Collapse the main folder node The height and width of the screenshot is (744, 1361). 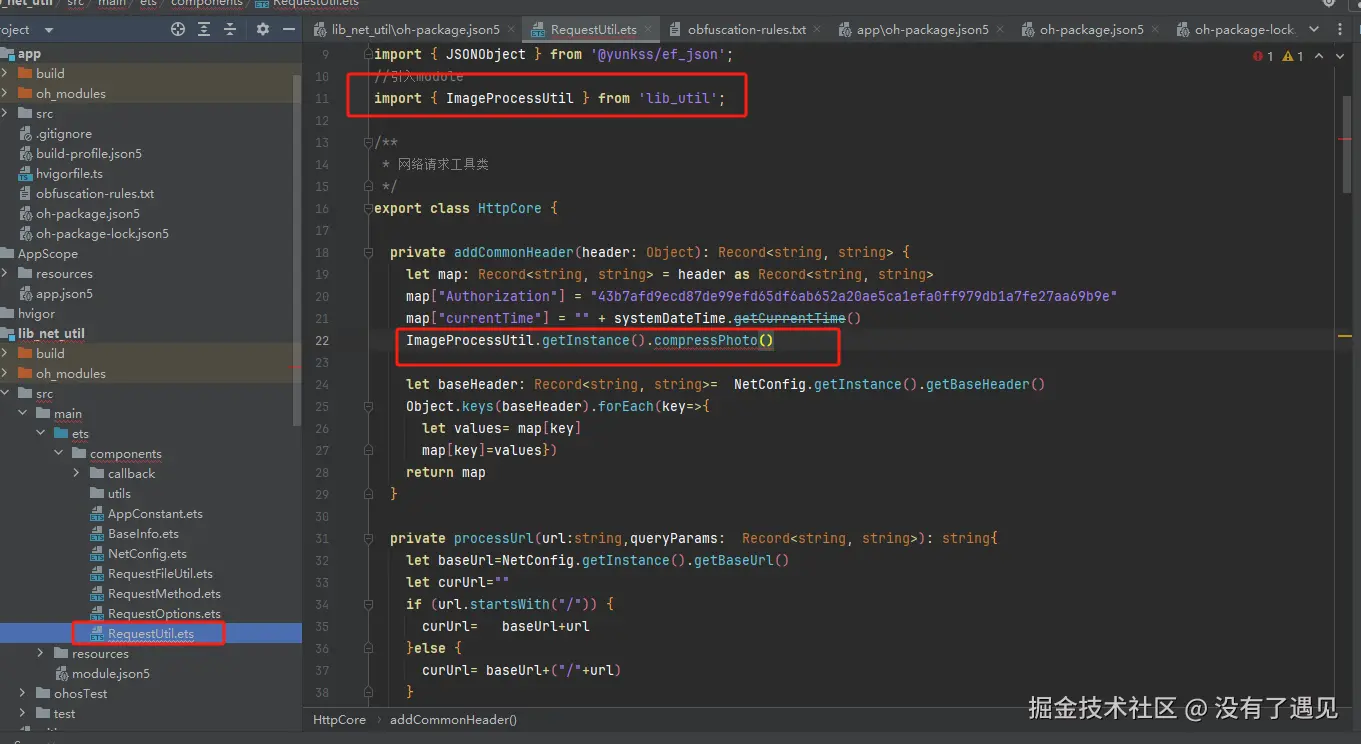(23, 413)
